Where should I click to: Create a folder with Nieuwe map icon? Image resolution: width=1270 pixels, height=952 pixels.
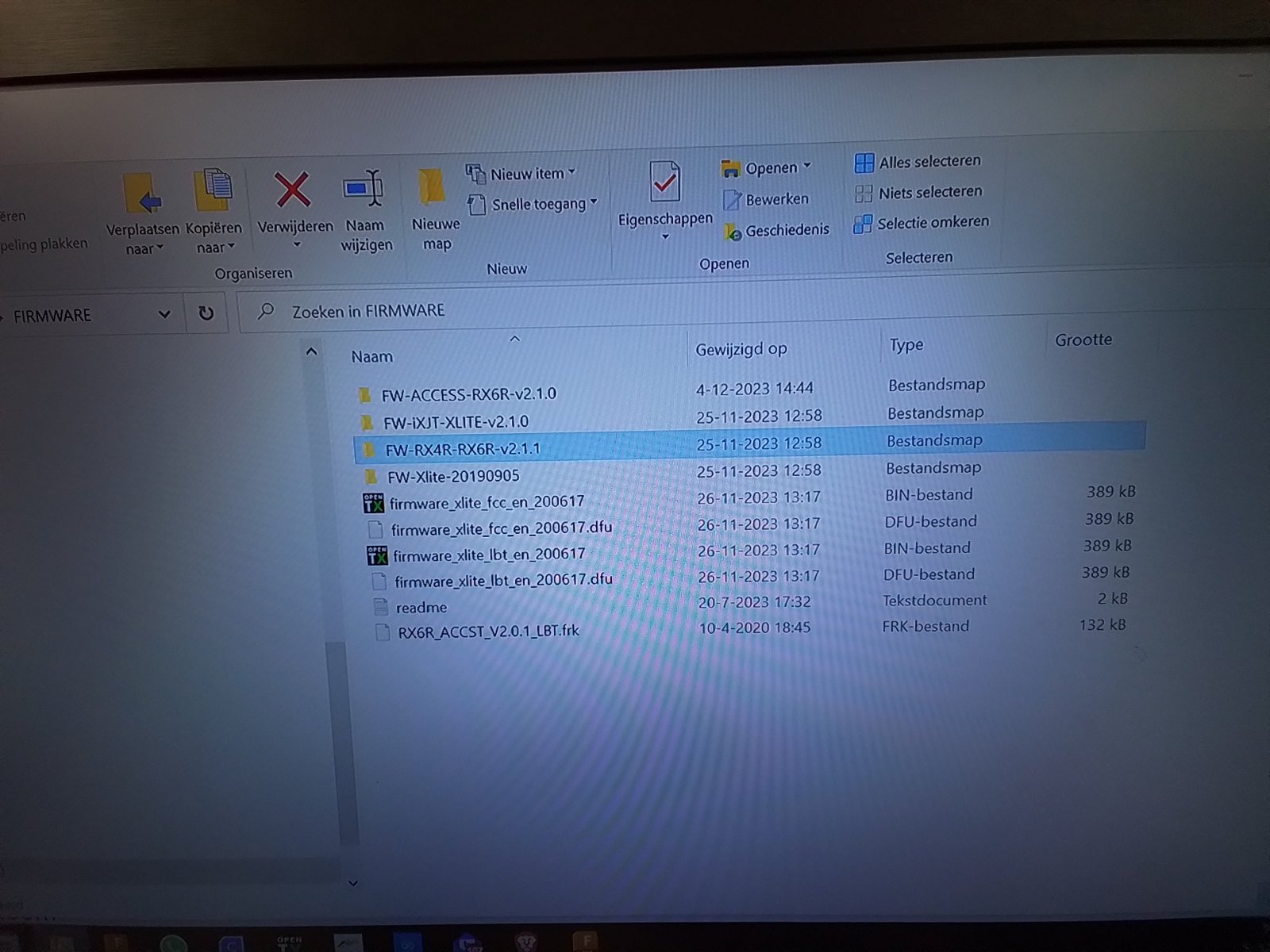pyautogui.click(x=433, y=187)
